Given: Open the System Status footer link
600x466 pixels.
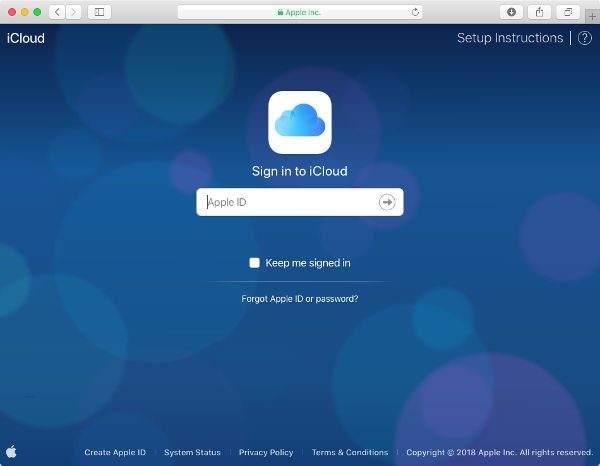Looking at the screenshot, I should 192,452.
